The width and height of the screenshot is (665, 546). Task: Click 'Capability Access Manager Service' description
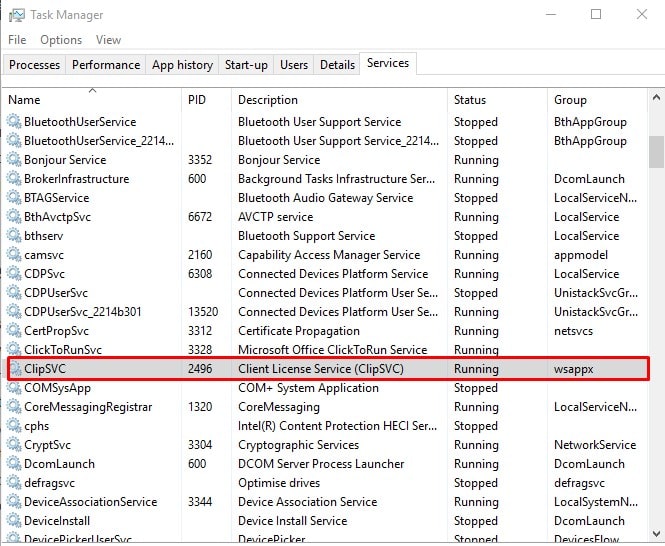click(x=329, y=255)
